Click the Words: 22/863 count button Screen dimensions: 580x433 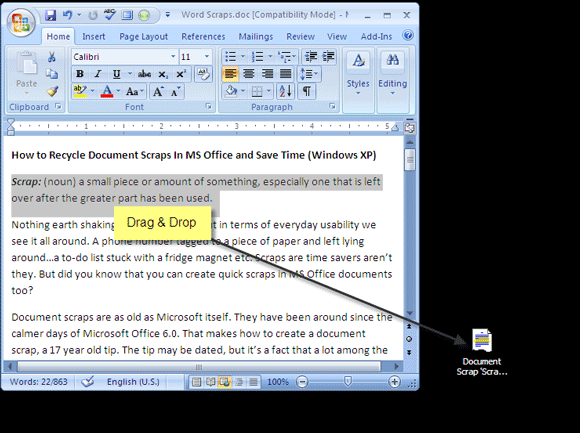(38, 382)
